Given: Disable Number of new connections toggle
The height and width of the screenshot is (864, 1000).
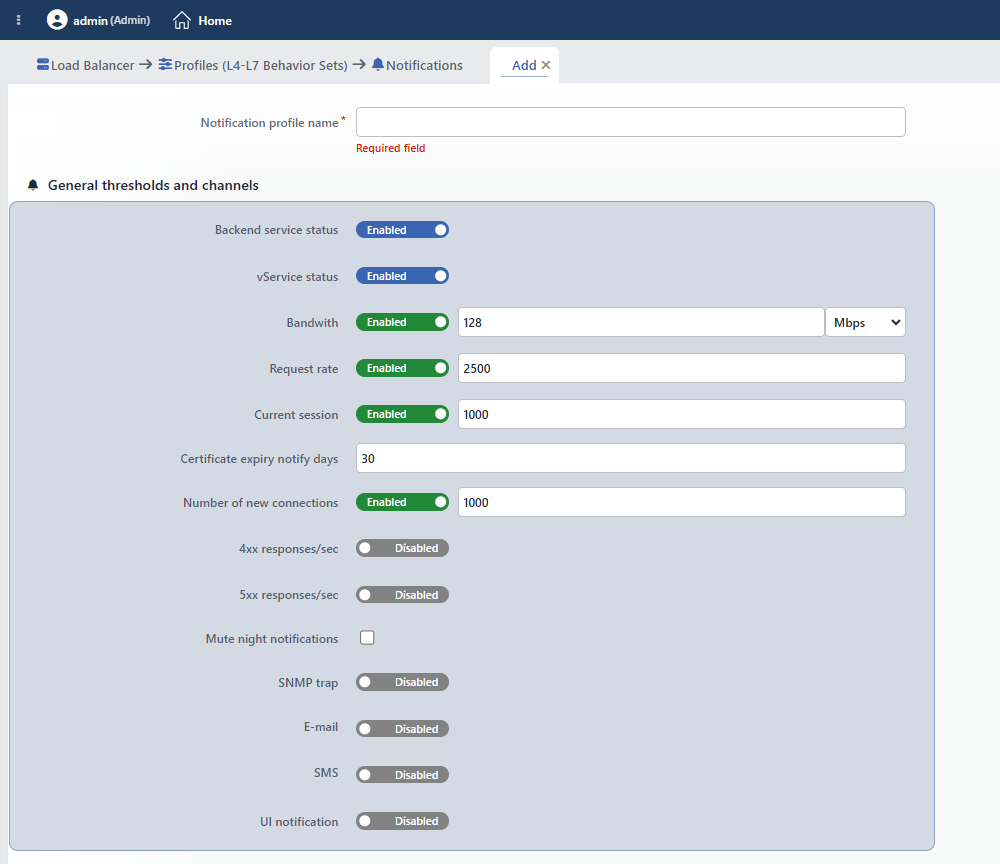Looking at the screenshot, I should pyautogui.click(x=402, y=502).
